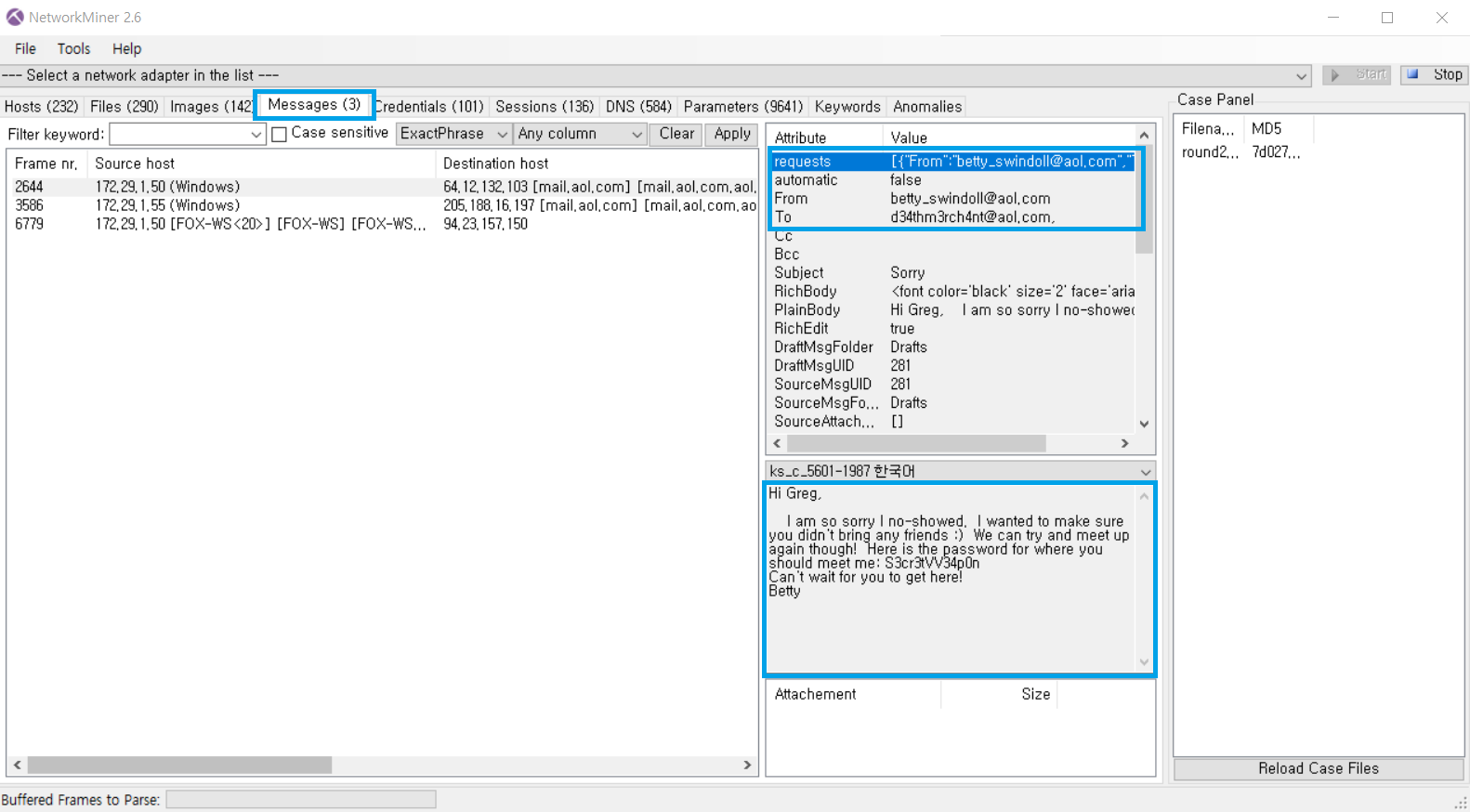Click the Buffered Frames to Parse progress bar
The image size is (1470, 812).
tap(301, 799)
